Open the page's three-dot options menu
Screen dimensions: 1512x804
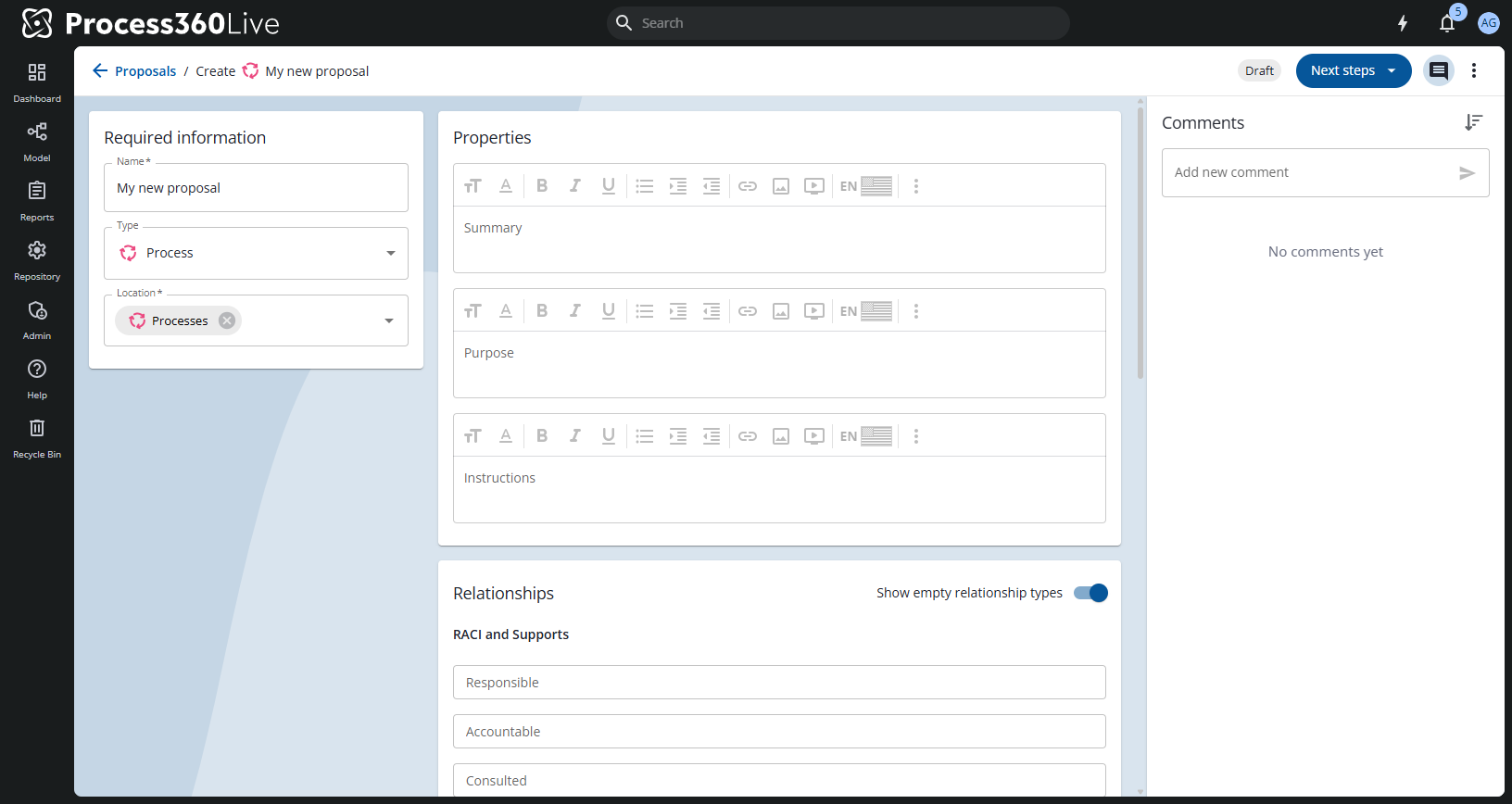(x=1474, y=71)
